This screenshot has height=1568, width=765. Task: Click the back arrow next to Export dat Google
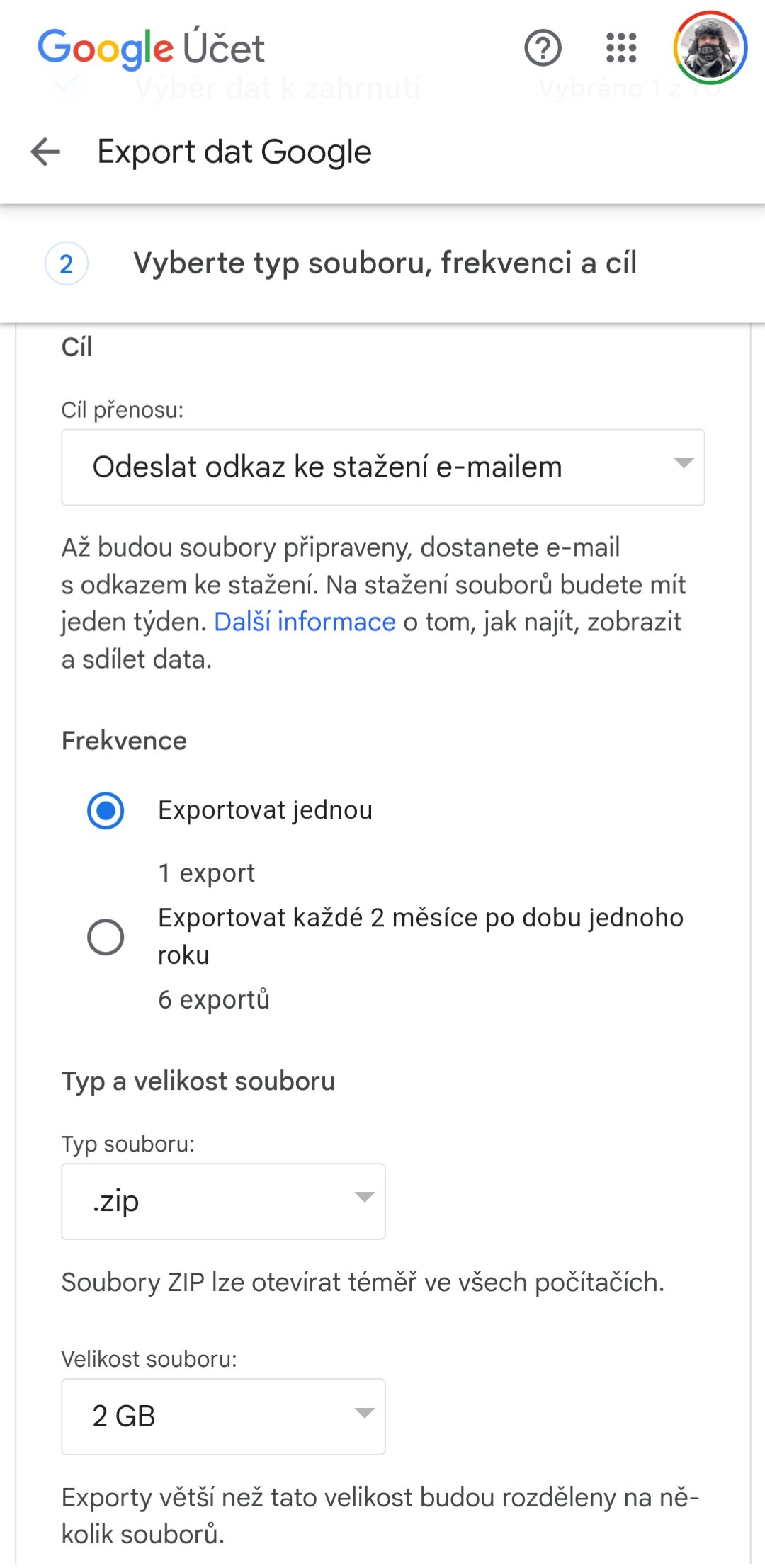(44, 151)
